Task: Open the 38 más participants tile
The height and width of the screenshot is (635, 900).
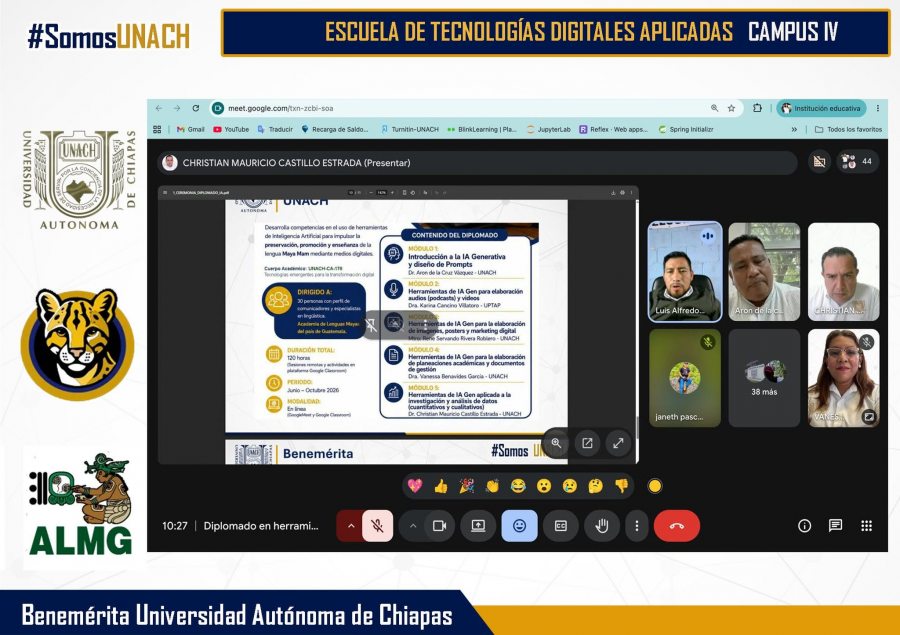Action: click(x=764, y=378)
